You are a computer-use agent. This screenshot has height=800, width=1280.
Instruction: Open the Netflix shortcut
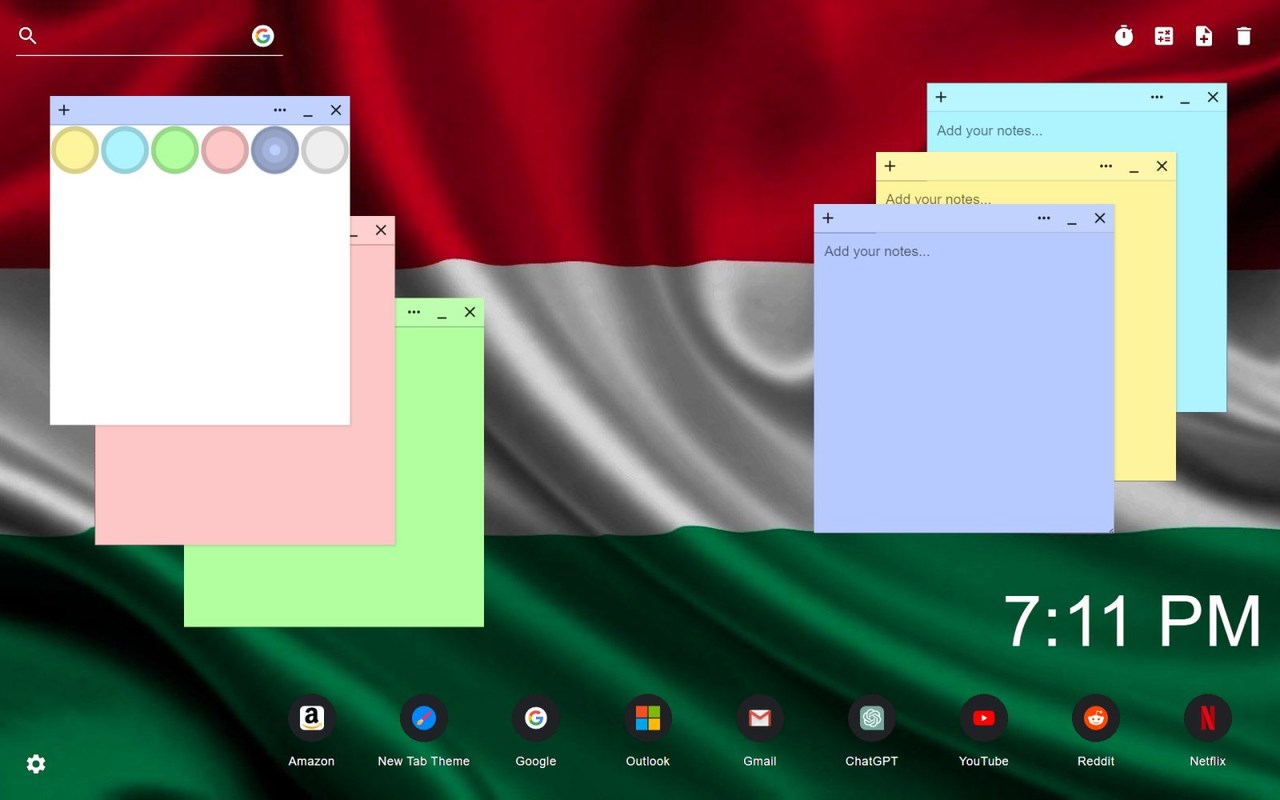(x=1208, y=718)
